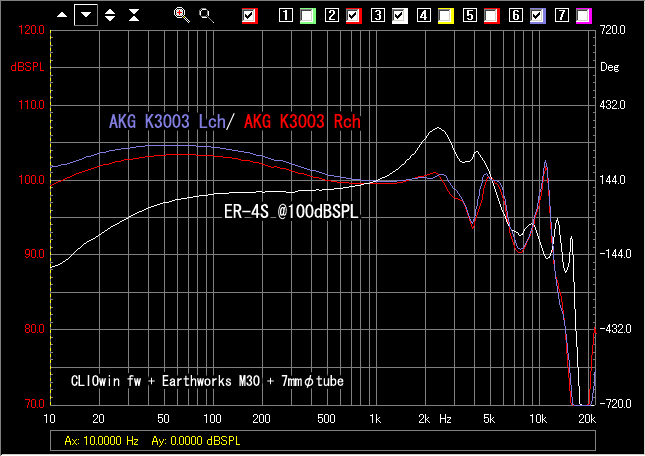This screenshot has width=645, height=456.
Task: Click the yellow dashed cursor marker line at 10 Hz
Action: click(51, 217)
